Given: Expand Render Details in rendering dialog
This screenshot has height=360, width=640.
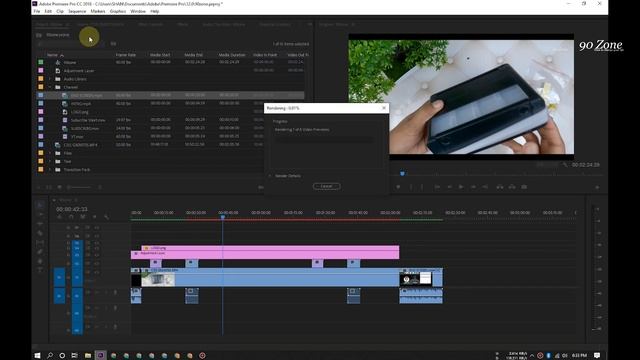Looking at the screenshot, I should [x=270, y=176].
